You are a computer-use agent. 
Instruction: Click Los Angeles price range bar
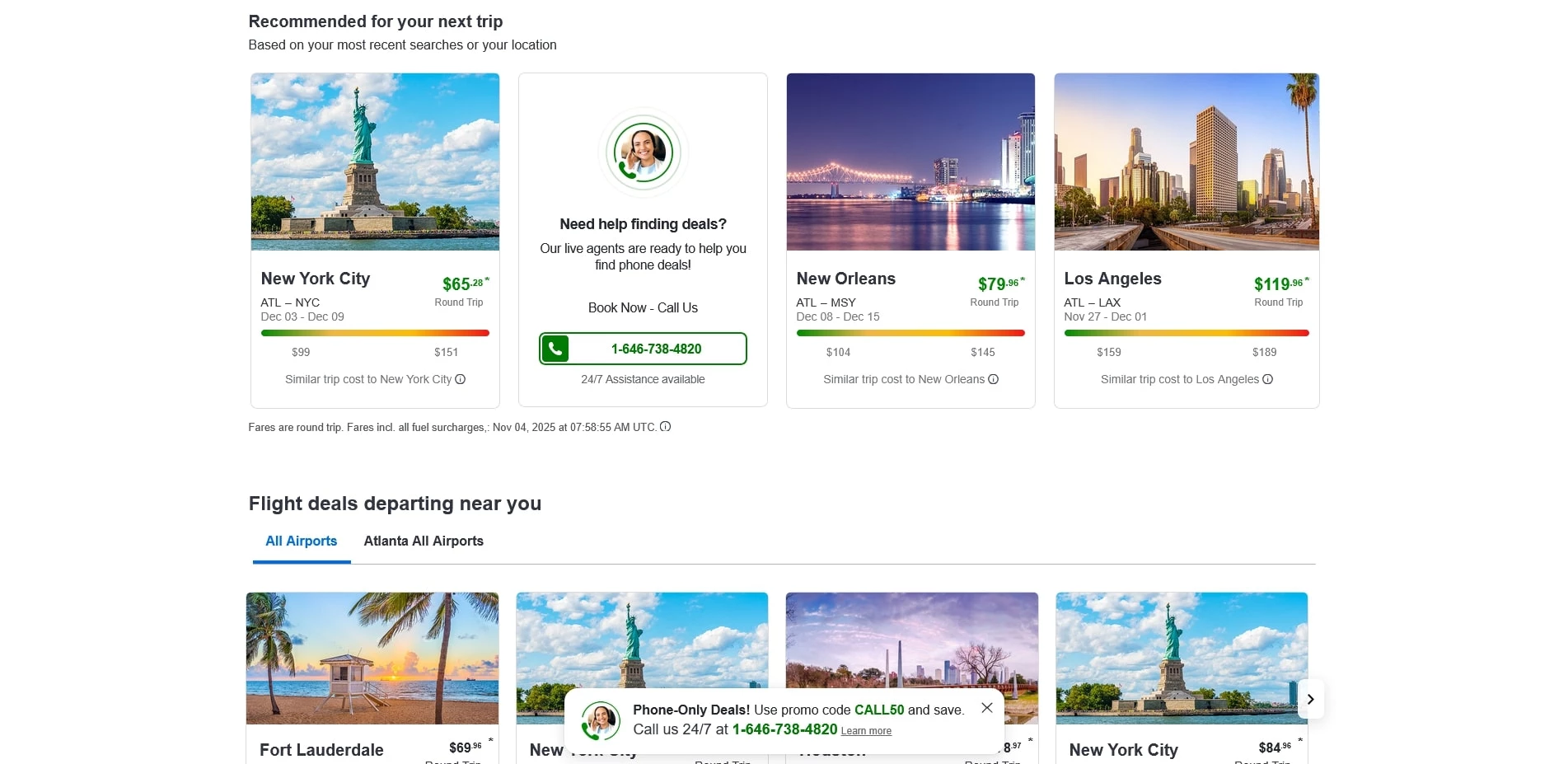point(1186,333)
